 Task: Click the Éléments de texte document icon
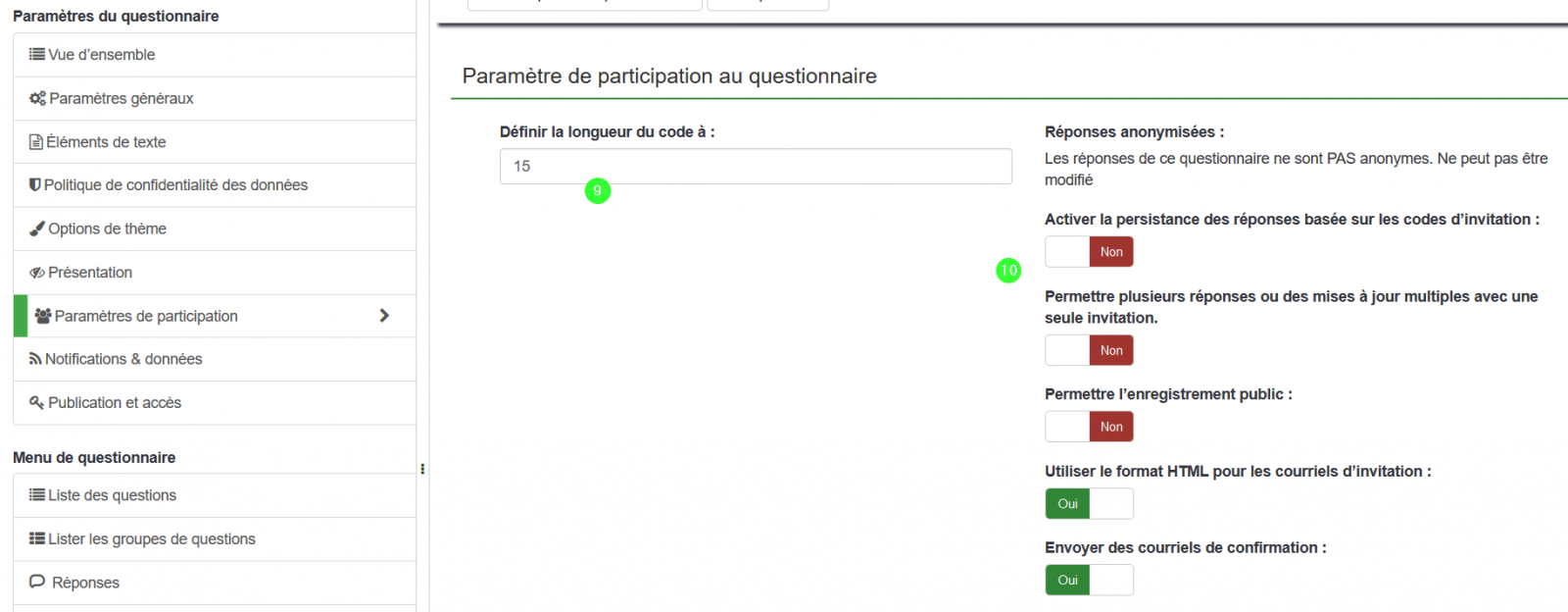[36, 142]
